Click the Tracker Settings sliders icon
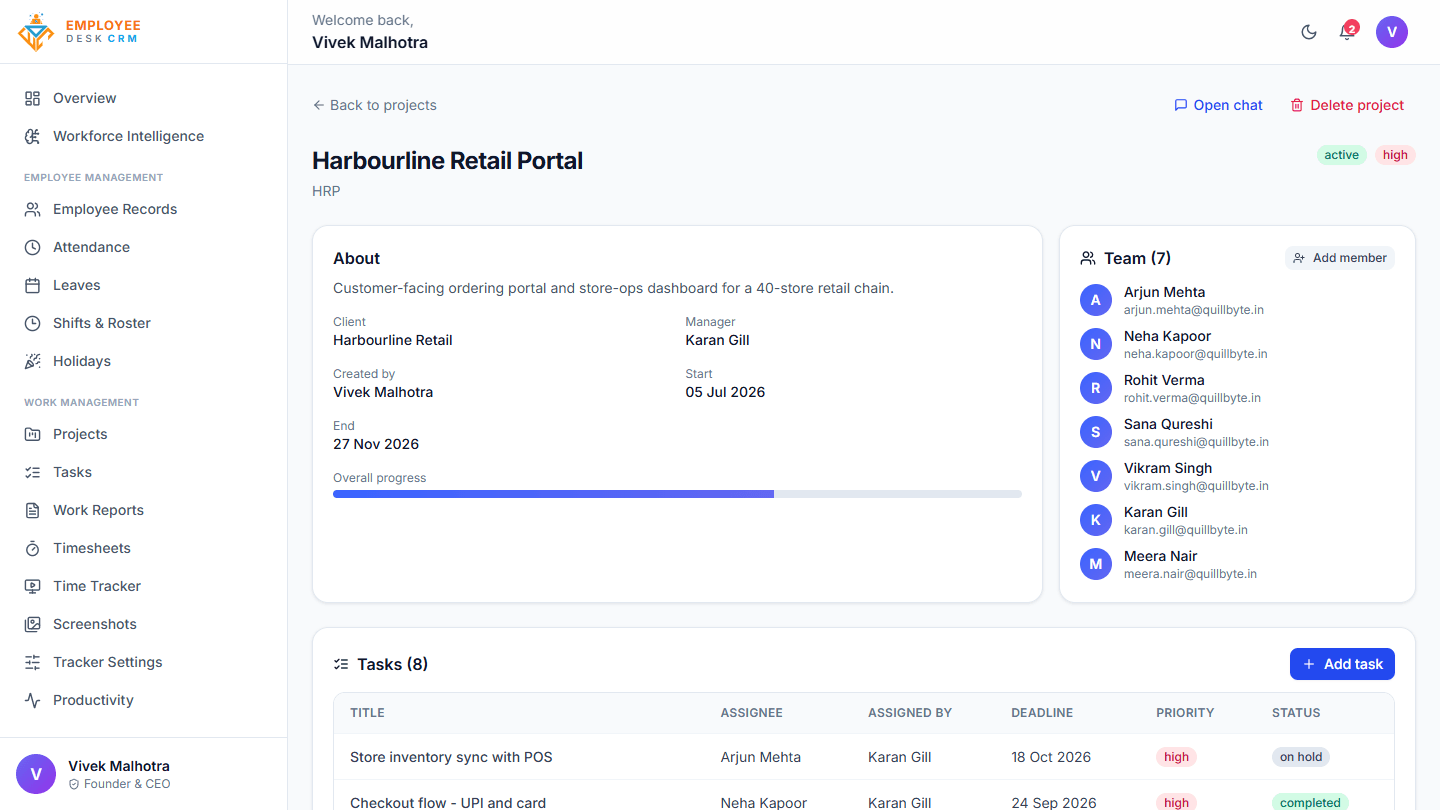Viewport: 1440px width, 810px height. 33,662
